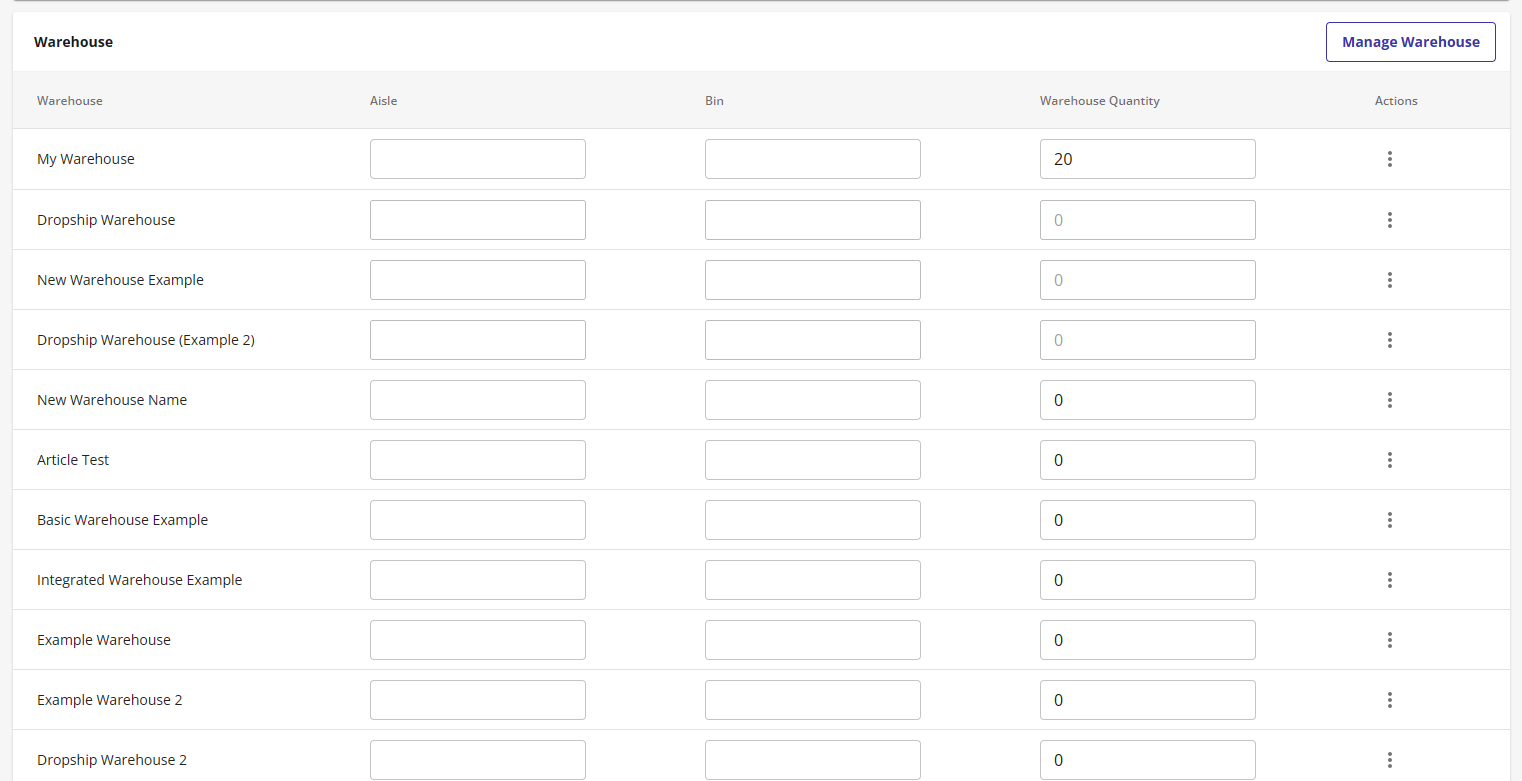Screen dimensions: 1522x781
Task: Click the Aisle field for My Warehouse
Action: pos(477,159)
